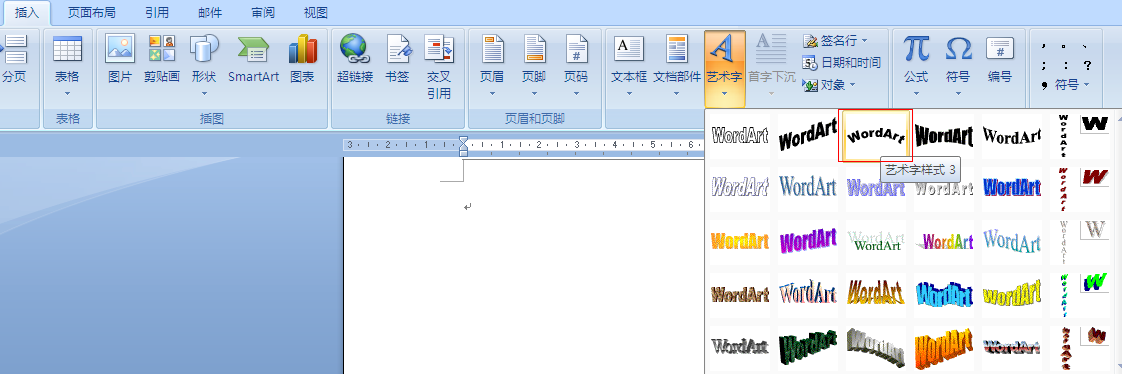Screen dimensions: 1122x374
Task: Switch to the 页面布局 tab
Action: coord(92,12)
